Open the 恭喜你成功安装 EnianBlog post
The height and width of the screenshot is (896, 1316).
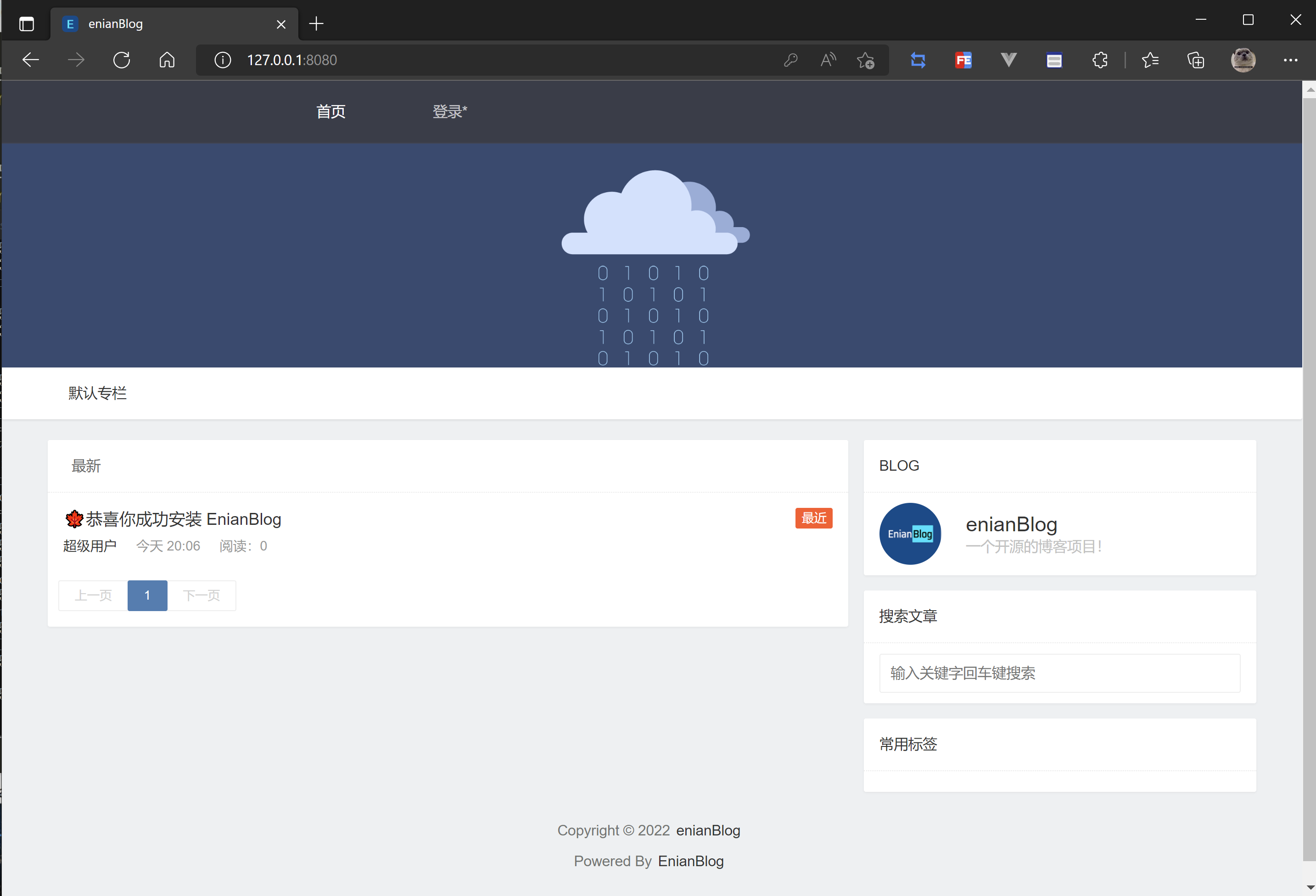tap(184, 519)
